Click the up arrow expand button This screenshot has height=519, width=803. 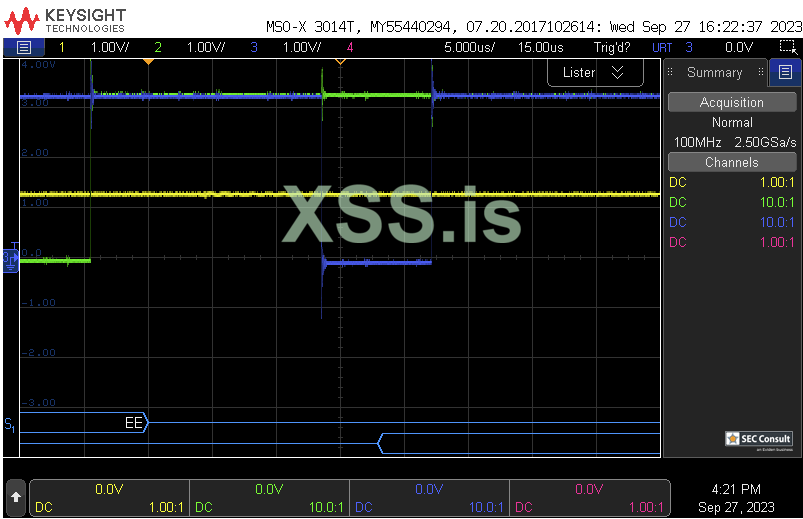tap(16, 498)
